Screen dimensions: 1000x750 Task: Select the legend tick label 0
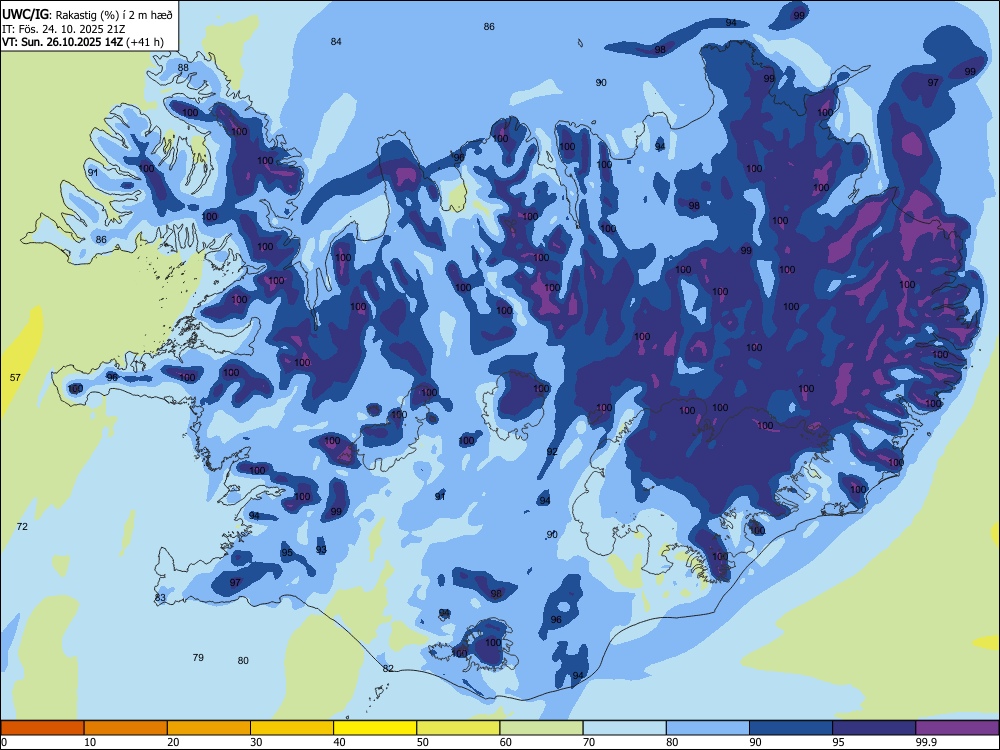(4, 742)
